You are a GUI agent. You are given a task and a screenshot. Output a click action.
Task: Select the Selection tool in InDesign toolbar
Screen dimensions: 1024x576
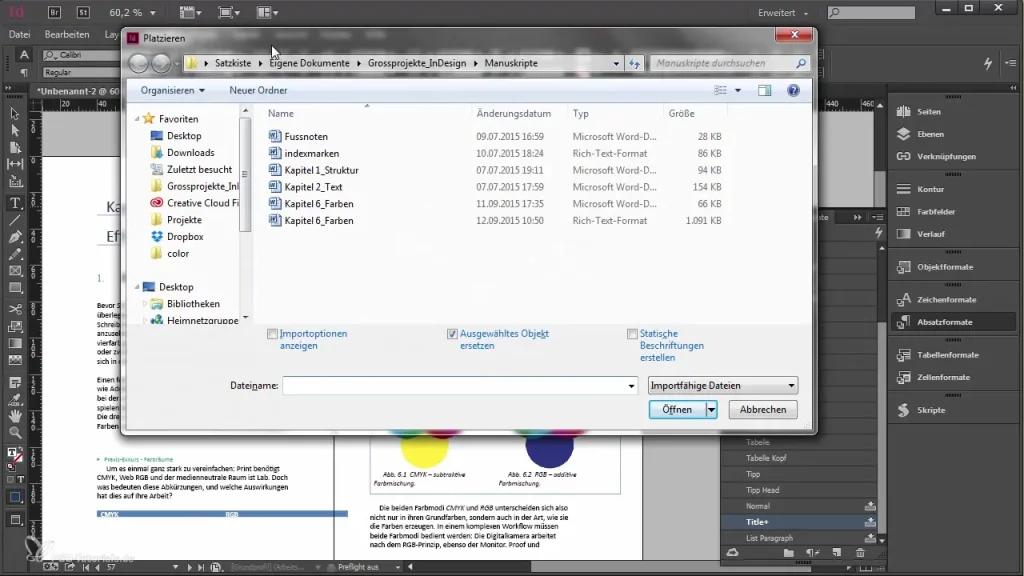pos(14,114)
